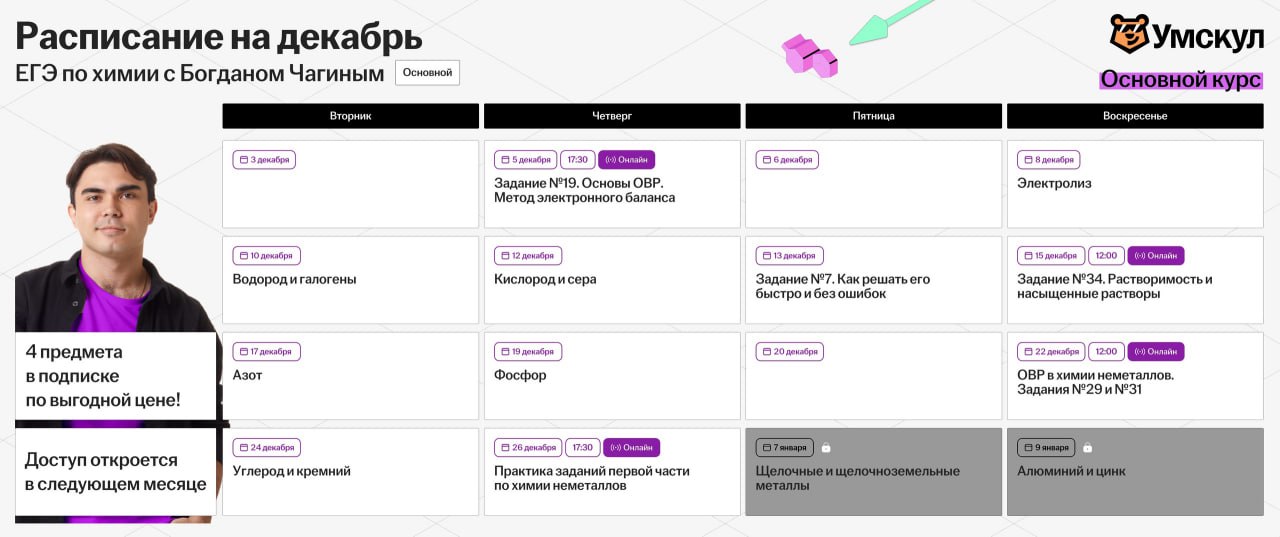Click the 17:30 time badge on 5 декабря

pos(576,160)
